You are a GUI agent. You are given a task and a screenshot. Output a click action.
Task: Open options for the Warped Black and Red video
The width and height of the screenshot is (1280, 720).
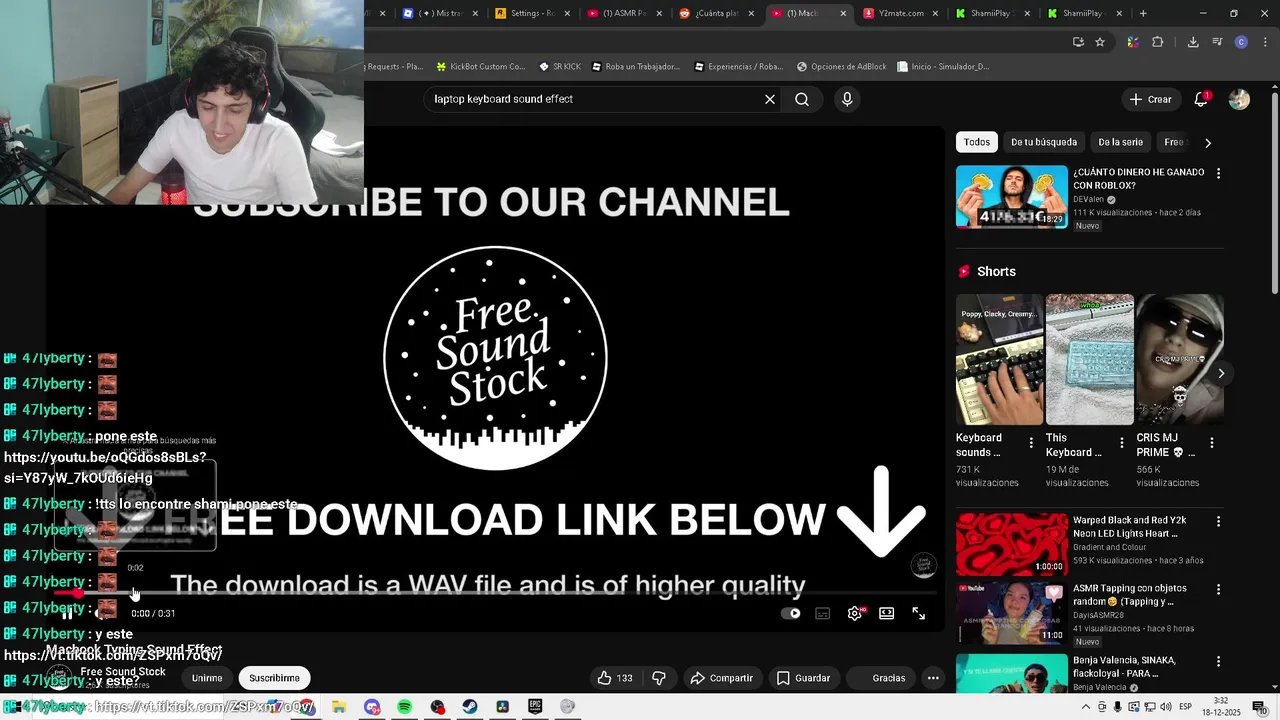tap(1218, 521)
